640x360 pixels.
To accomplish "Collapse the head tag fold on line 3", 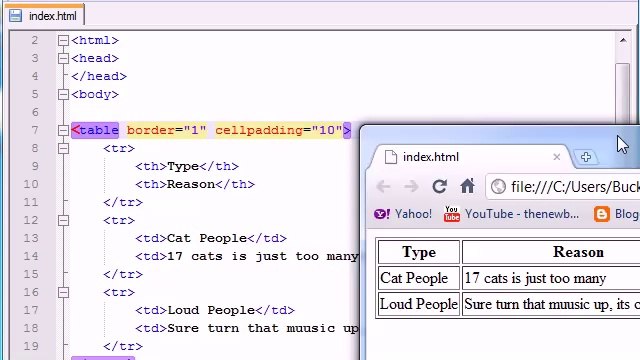I will tap(63, 58).
